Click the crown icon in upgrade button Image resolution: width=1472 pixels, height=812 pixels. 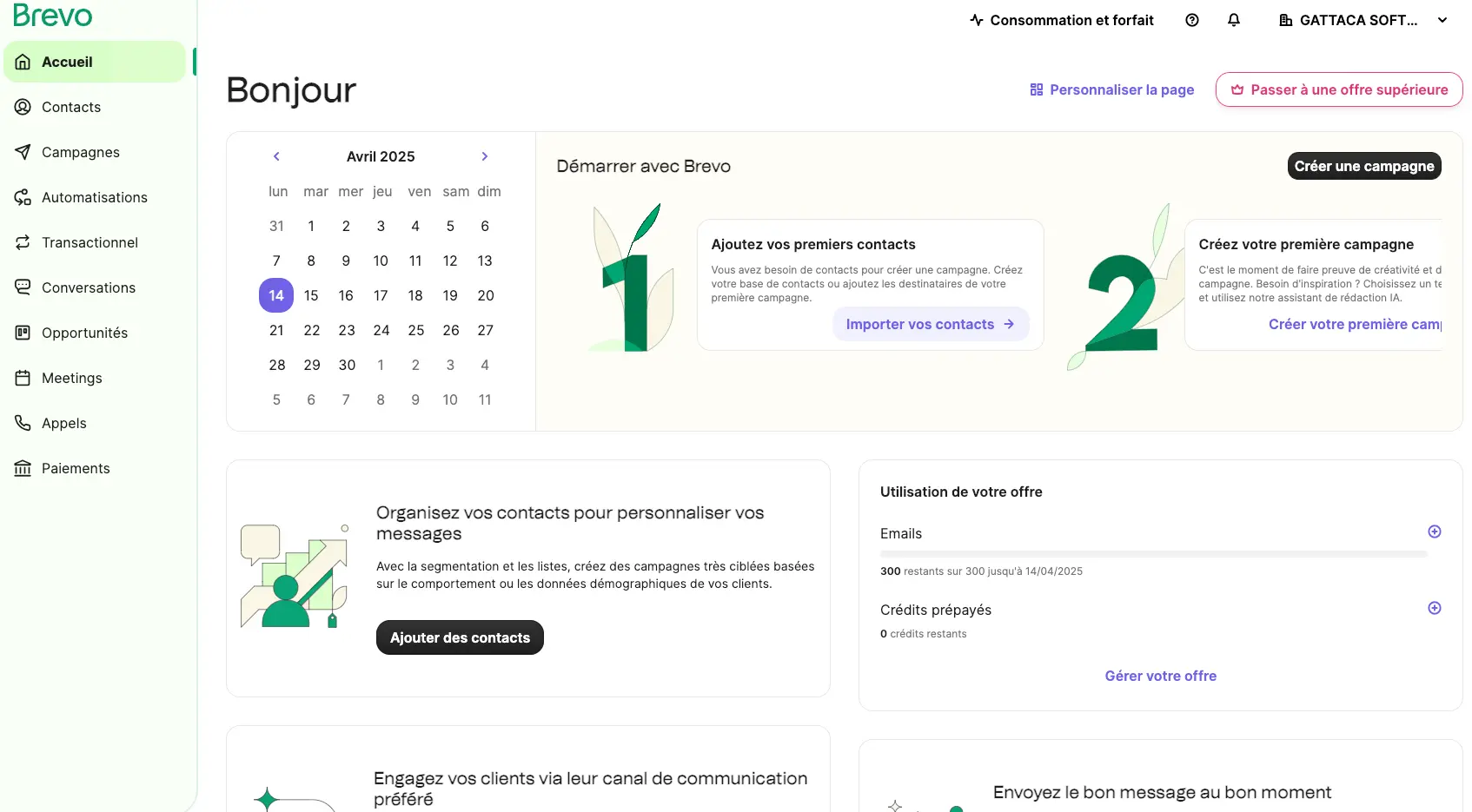pyautogui.click(x=1237, y=89)
